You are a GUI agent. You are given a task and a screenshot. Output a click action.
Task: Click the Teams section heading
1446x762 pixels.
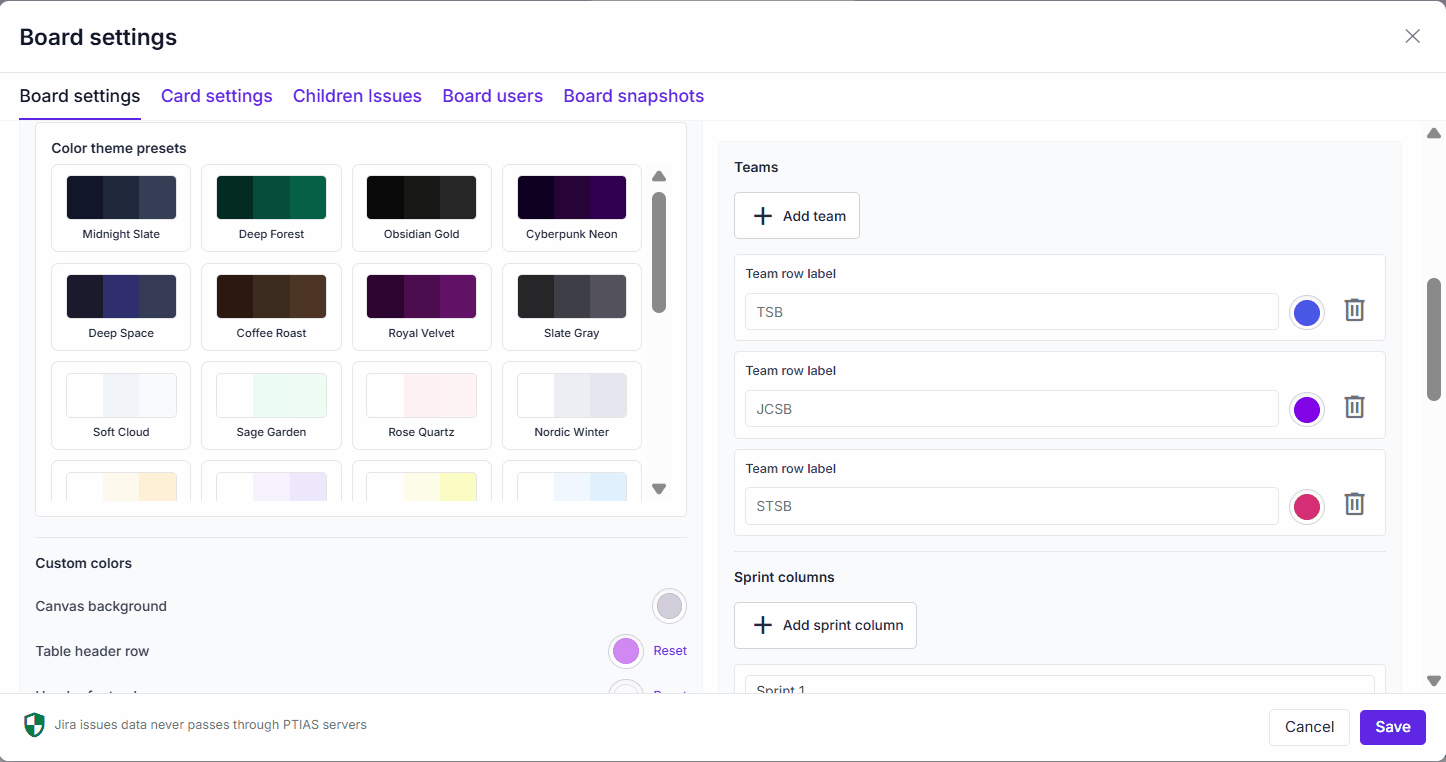click(756, 167)
